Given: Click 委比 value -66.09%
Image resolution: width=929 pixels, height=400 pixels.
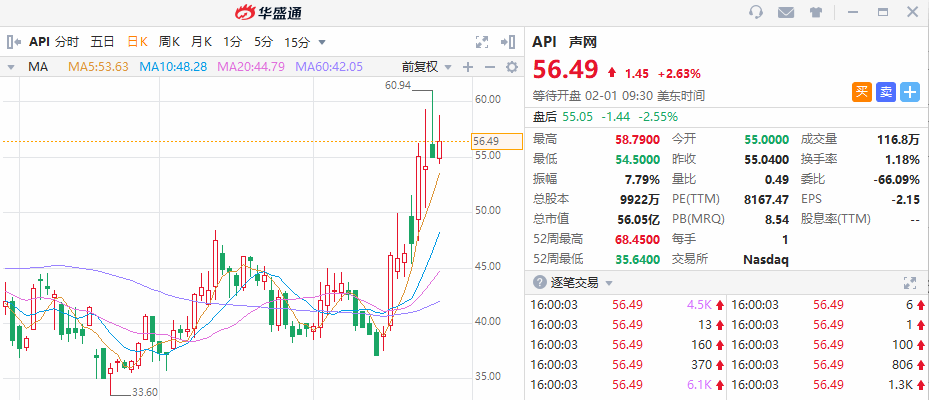Looking at the screenshot, I should [x=895, y=179].
